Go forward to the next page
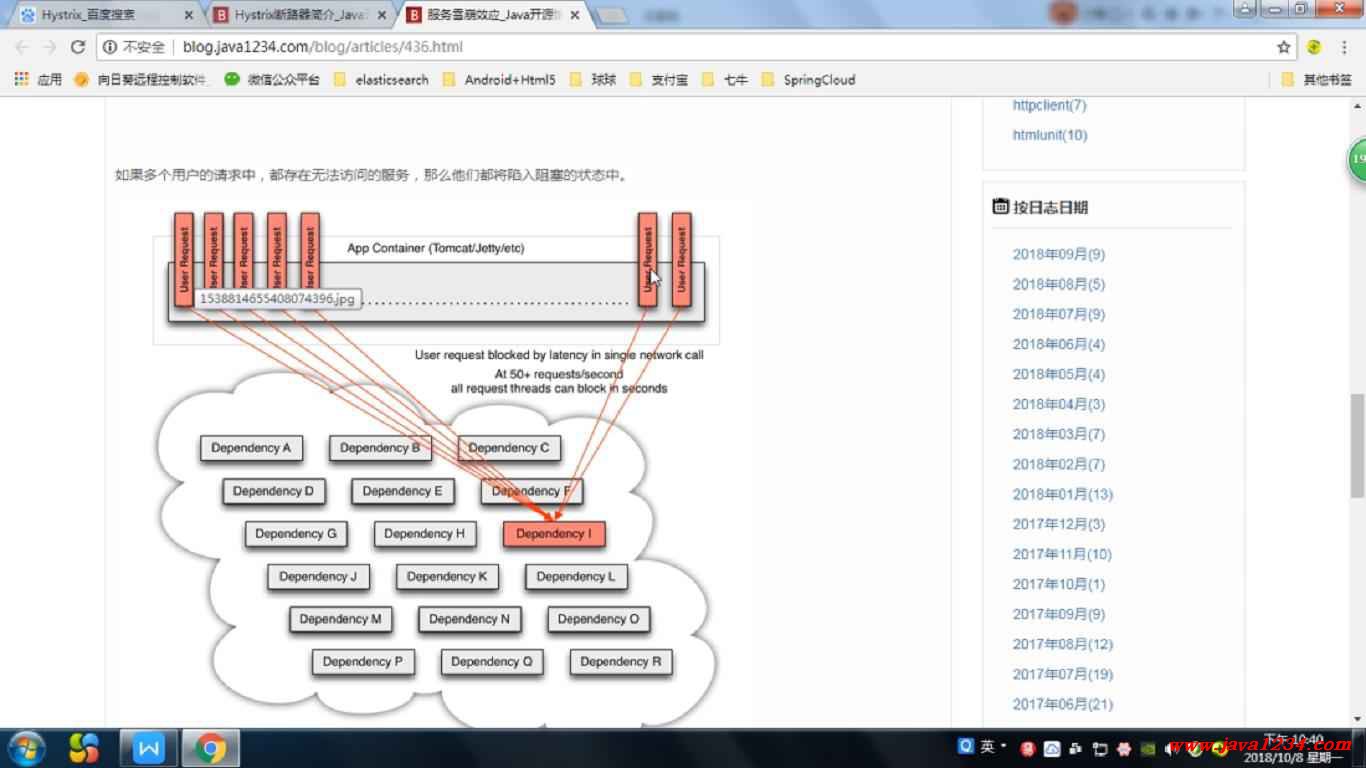This screenshot has width=1366, height=768. point(49,47)
